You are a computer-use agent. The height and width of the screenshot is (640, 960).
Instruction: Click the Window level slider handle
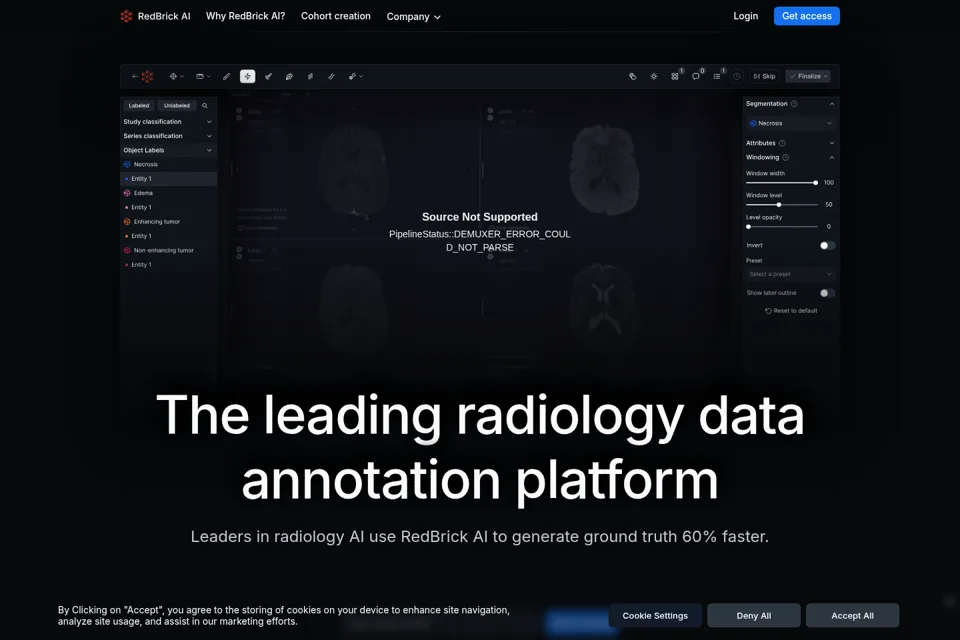[x=779, y=205]
